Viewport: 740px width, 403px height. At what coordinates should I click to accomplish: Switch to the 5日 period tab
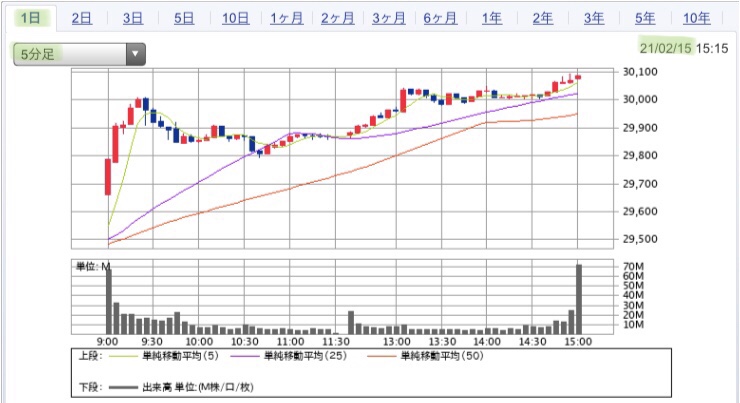(x=184, y=18)
